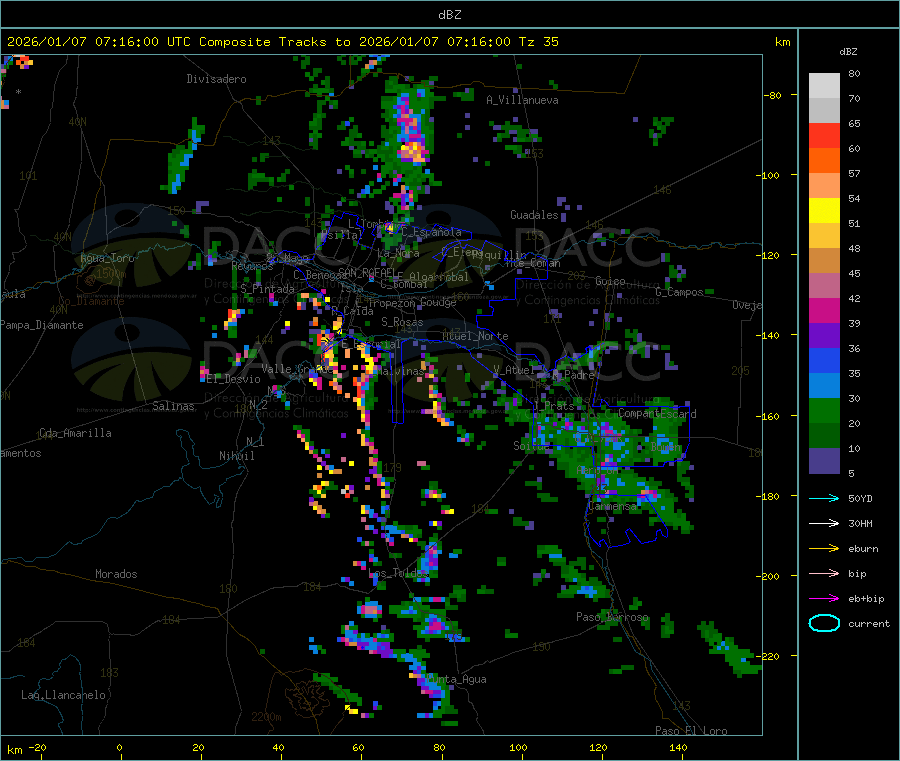
Task: Pick the slate purple swatch above 5 dBZ
Action: pos(824,461)
